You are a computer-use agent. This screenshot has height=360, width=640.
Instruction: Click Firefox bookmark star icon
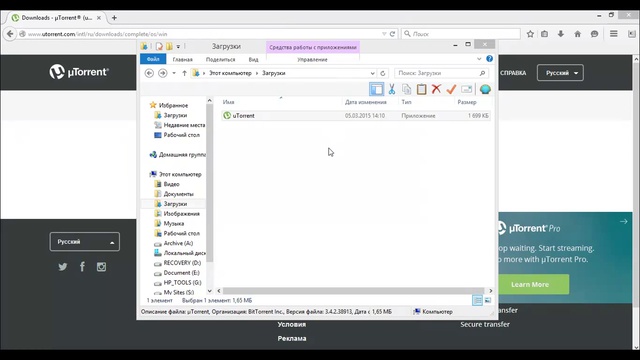(x=530, y=34)
